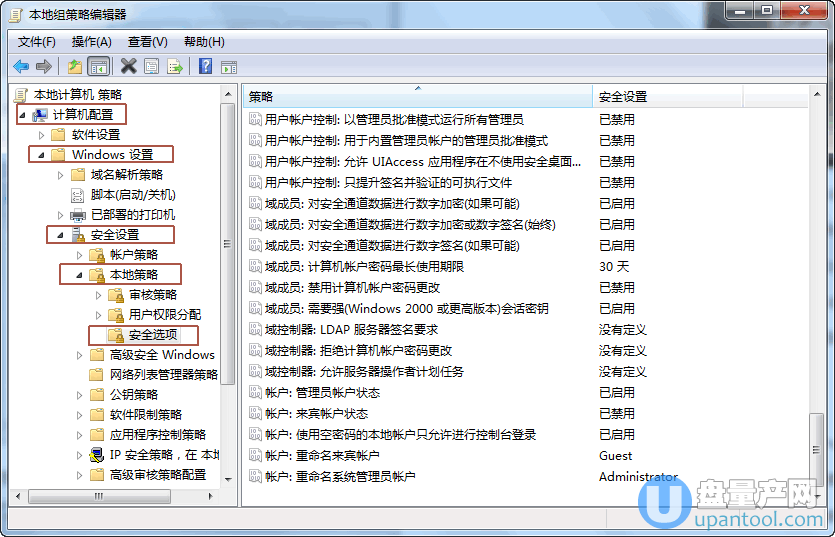Go up one level using folder icon
Image resolution: width=835 pixels, height=537 pixels.
coord(74,67)
